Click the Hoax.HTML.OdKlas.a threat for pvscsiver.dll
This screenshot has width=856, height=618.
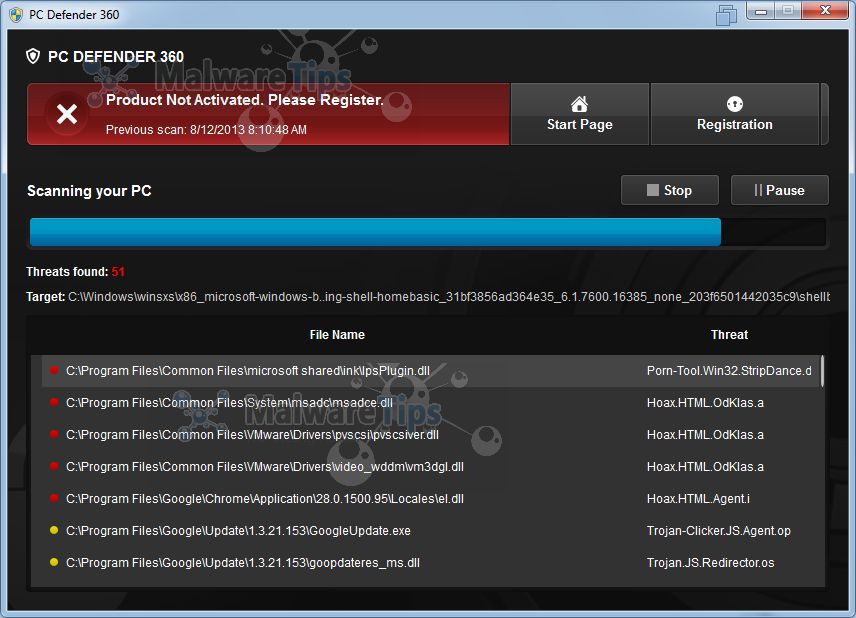[x=705, y=435]
